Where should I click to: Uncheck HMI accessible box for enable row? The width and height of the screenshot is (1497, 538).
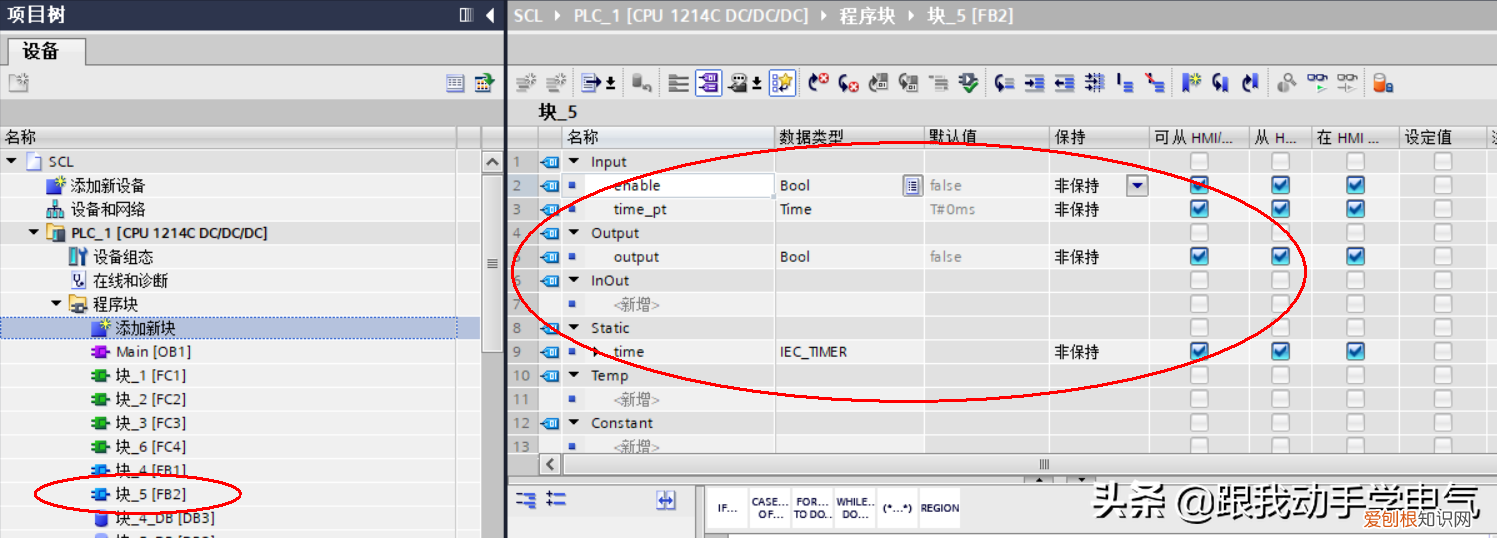coord(1199,185)
